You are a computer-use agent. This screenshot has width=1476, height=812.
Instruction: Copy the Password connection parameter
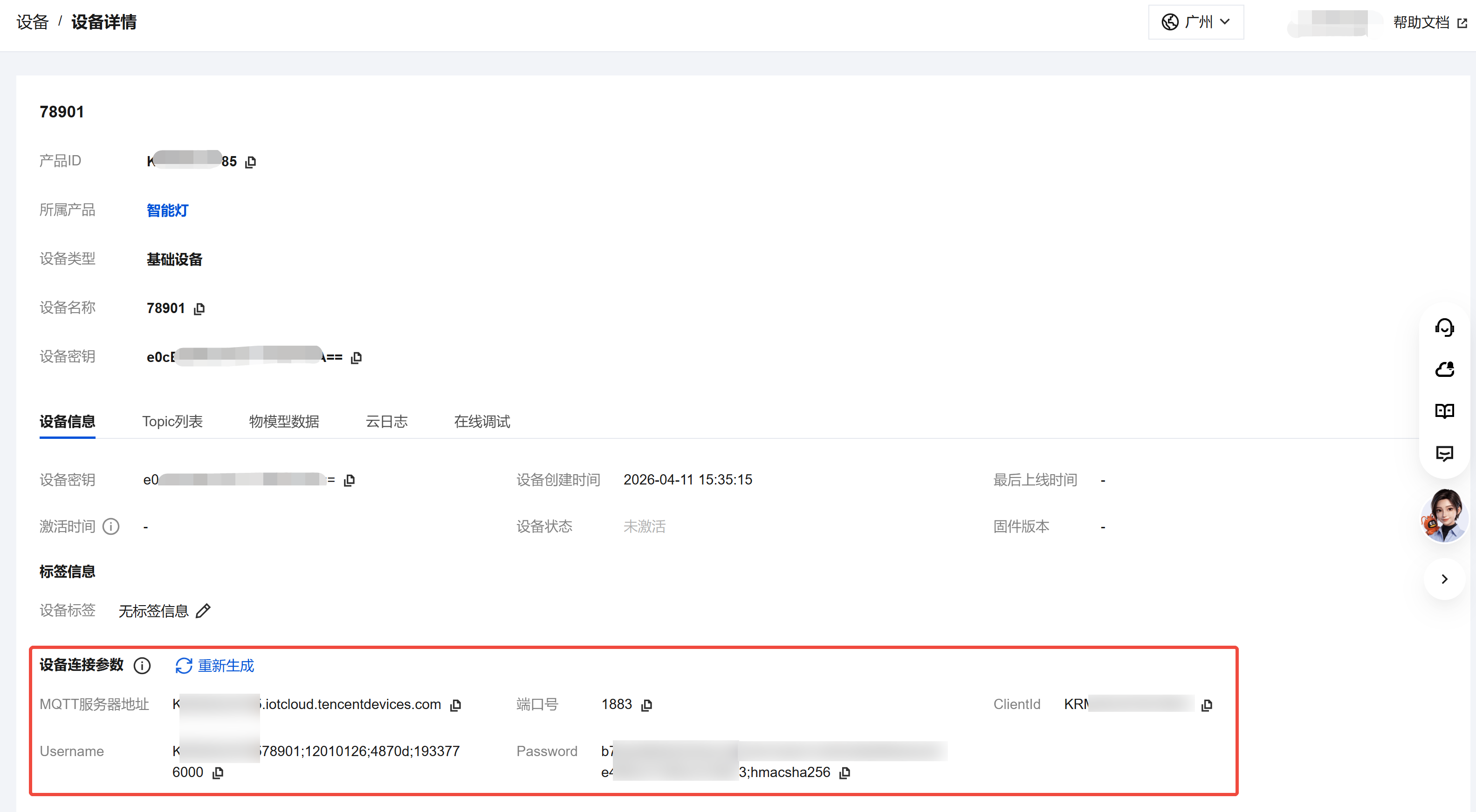(x=844, y=773)
